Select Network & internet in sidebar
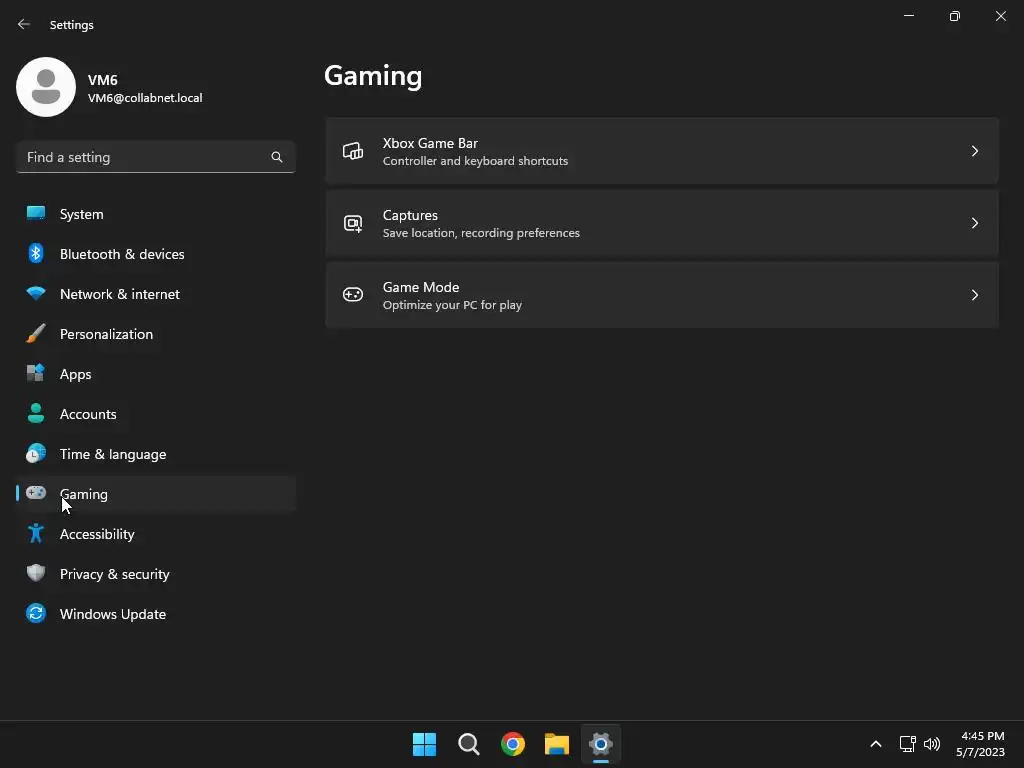 pos(155,294)
